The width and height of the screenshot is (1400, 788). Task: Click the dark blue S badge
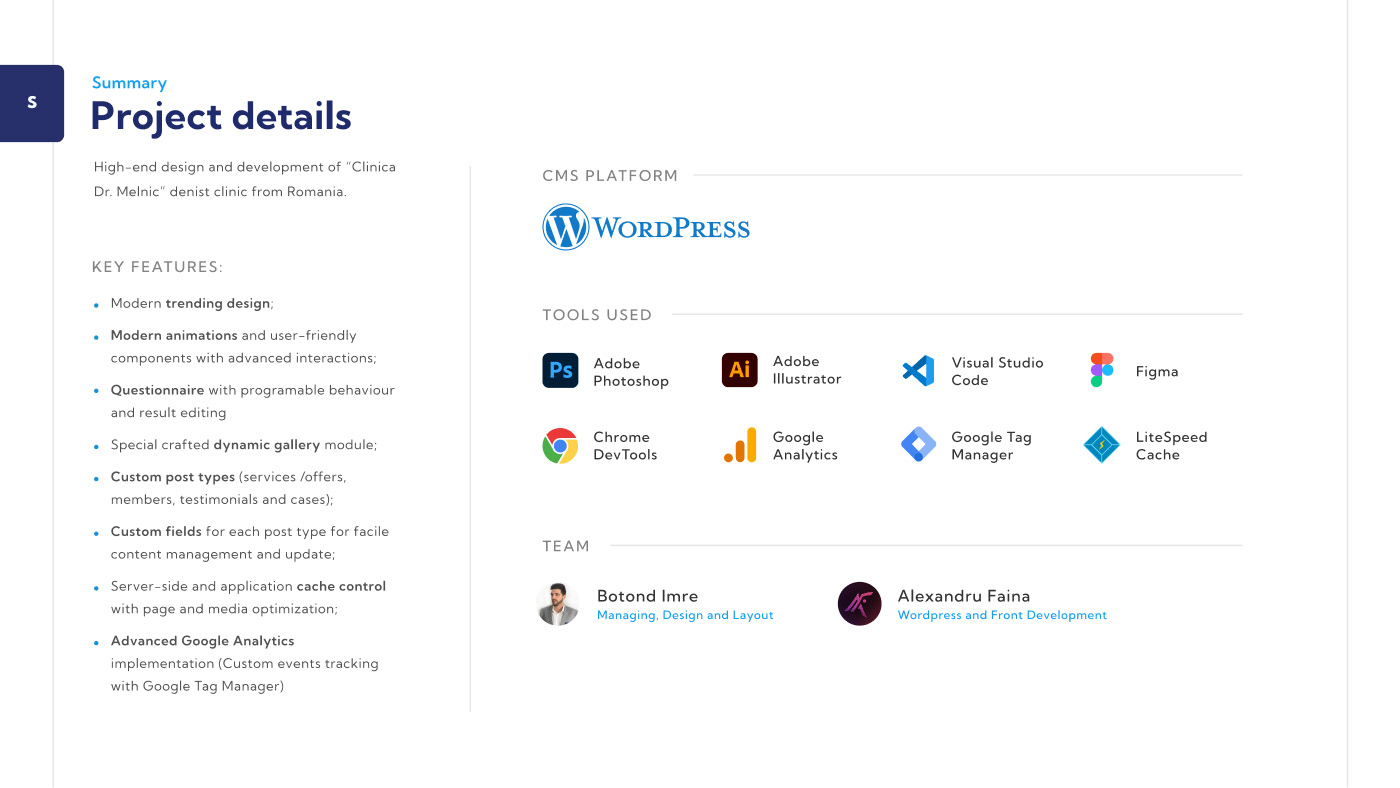pos(32,103)
